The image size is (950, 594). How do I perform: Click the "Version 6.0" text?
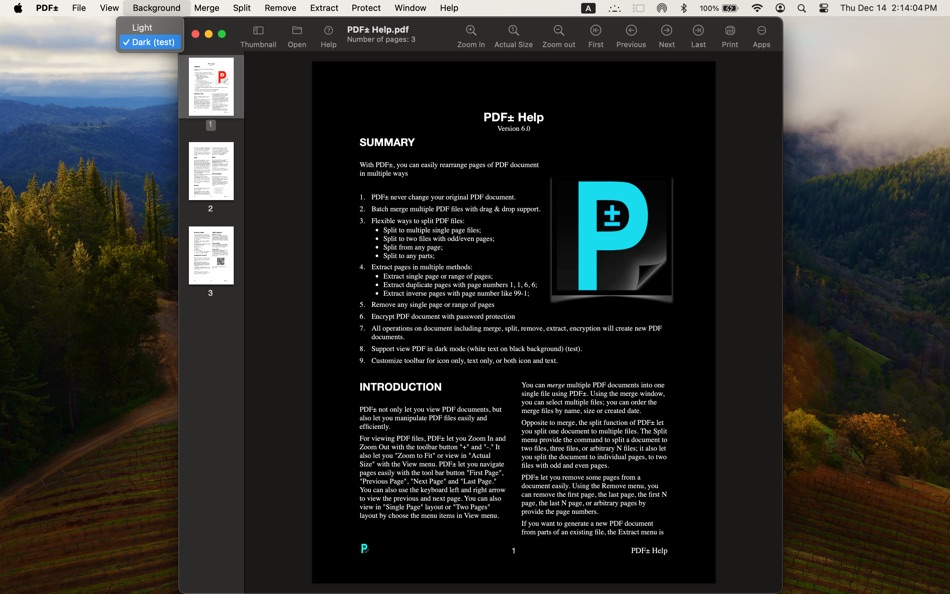point(513,128)
